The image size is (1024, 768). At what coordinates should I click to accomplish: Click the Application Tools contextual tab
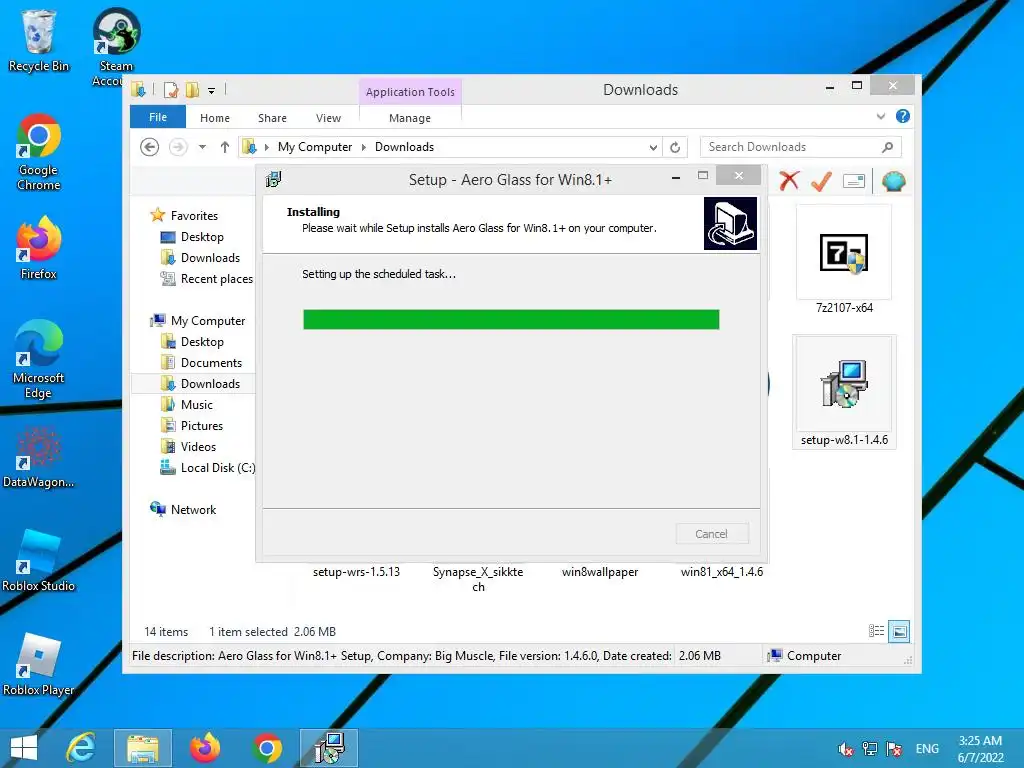pos(410,92)
